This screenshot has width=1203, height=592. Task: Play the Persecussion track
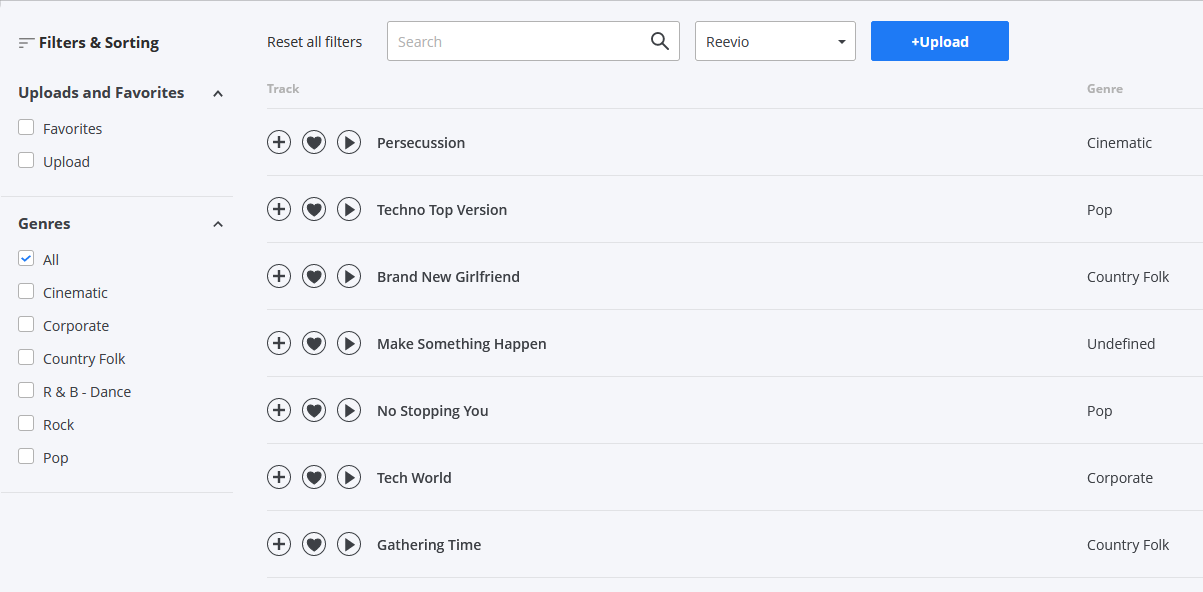coord(348,143)
